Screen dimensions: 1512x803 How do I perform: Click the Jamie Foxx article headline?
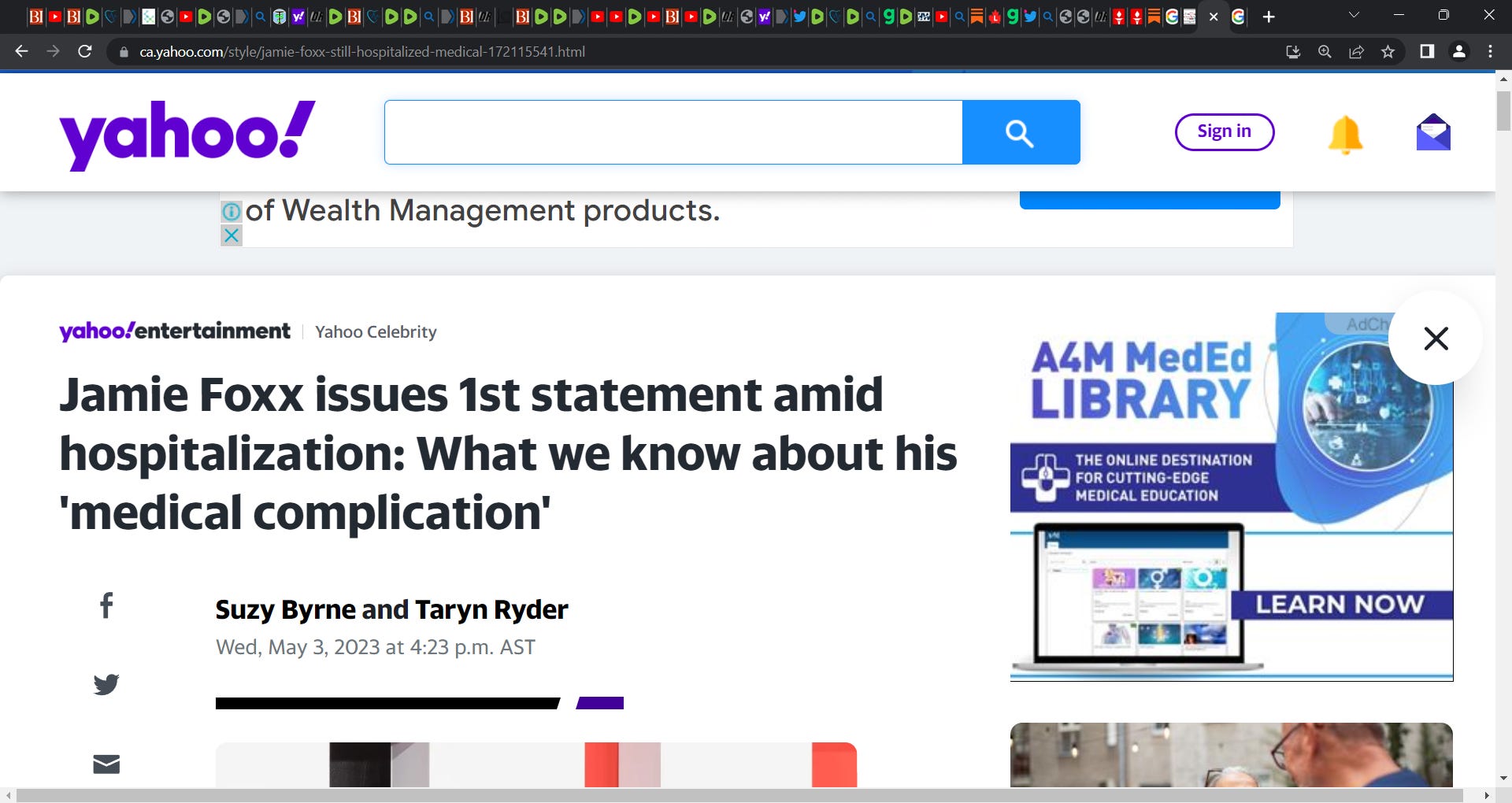coord(508,453)
